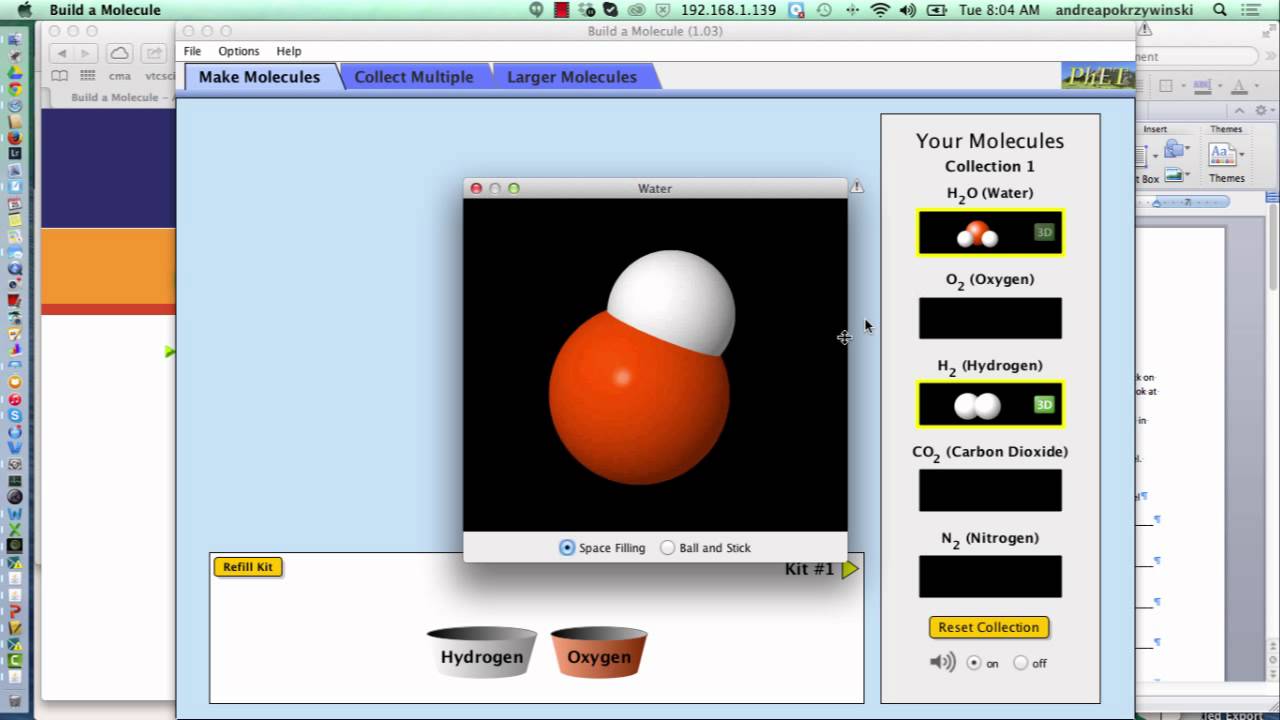Click the Share button in Safari toolbar

click(154, 53)
